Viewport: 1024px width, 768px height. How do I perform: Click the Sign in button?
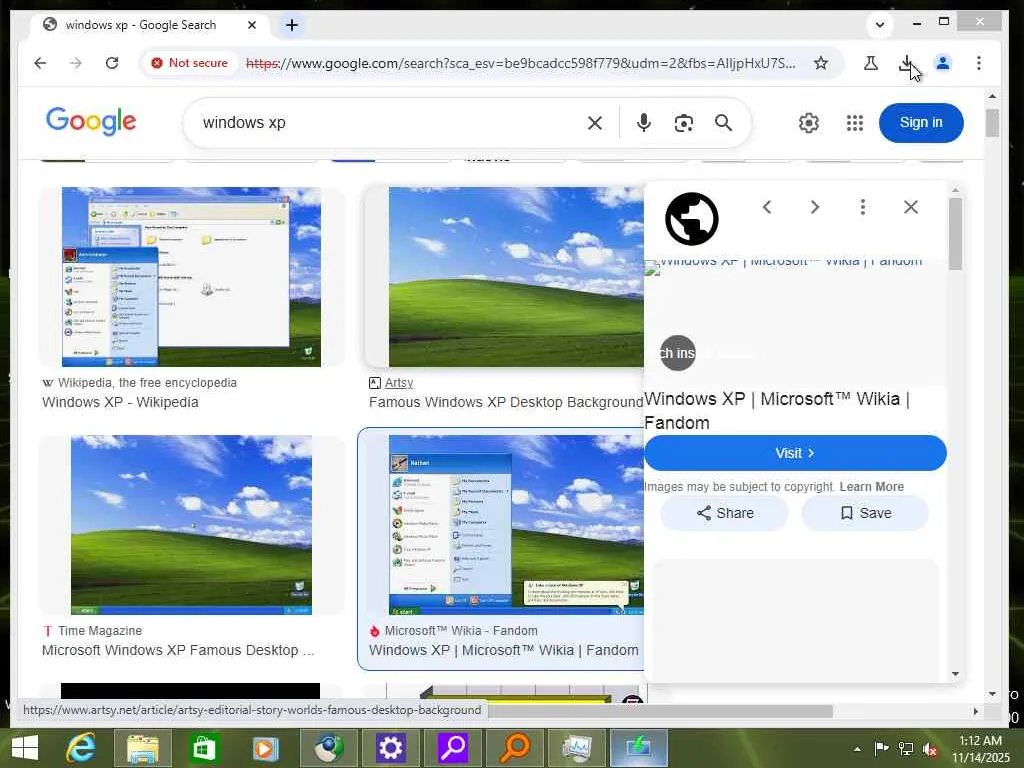pyautogui.click(x=921, y=123)
